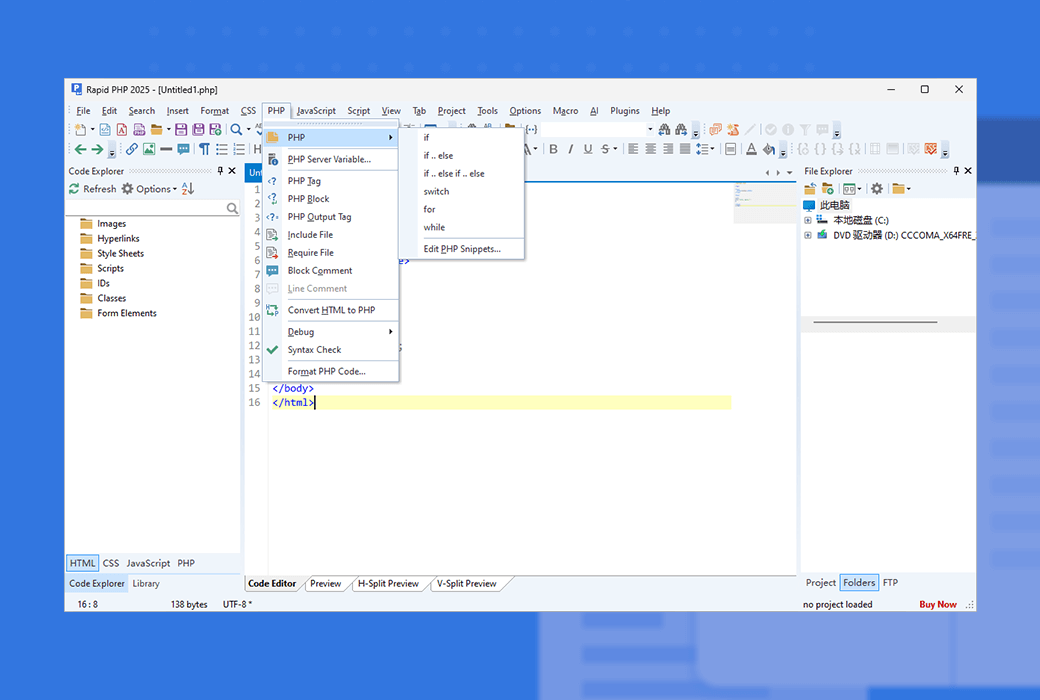Pin the File Explorer panel

point(956,171)
